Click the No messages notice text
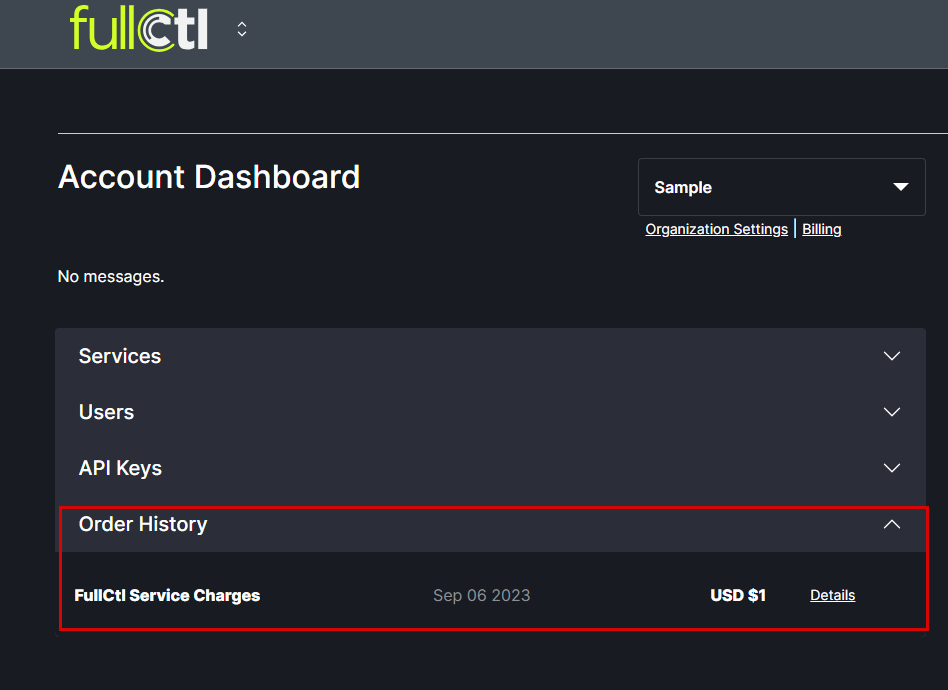Screen dimensions: 948x690 click(111, 276)
